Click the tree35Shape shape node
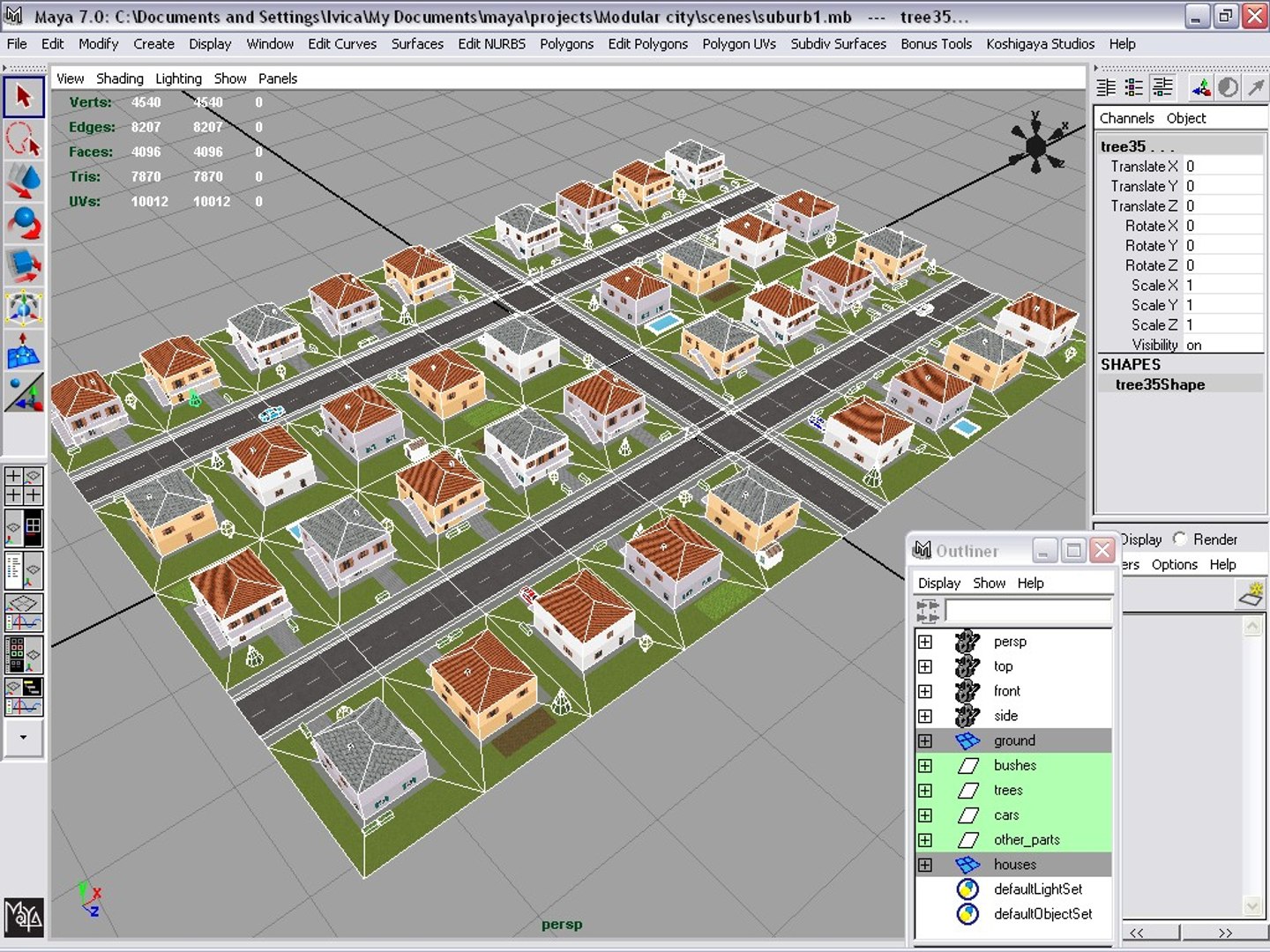This screenshot has height=952, width=1270. click(x=1160, y=384)
